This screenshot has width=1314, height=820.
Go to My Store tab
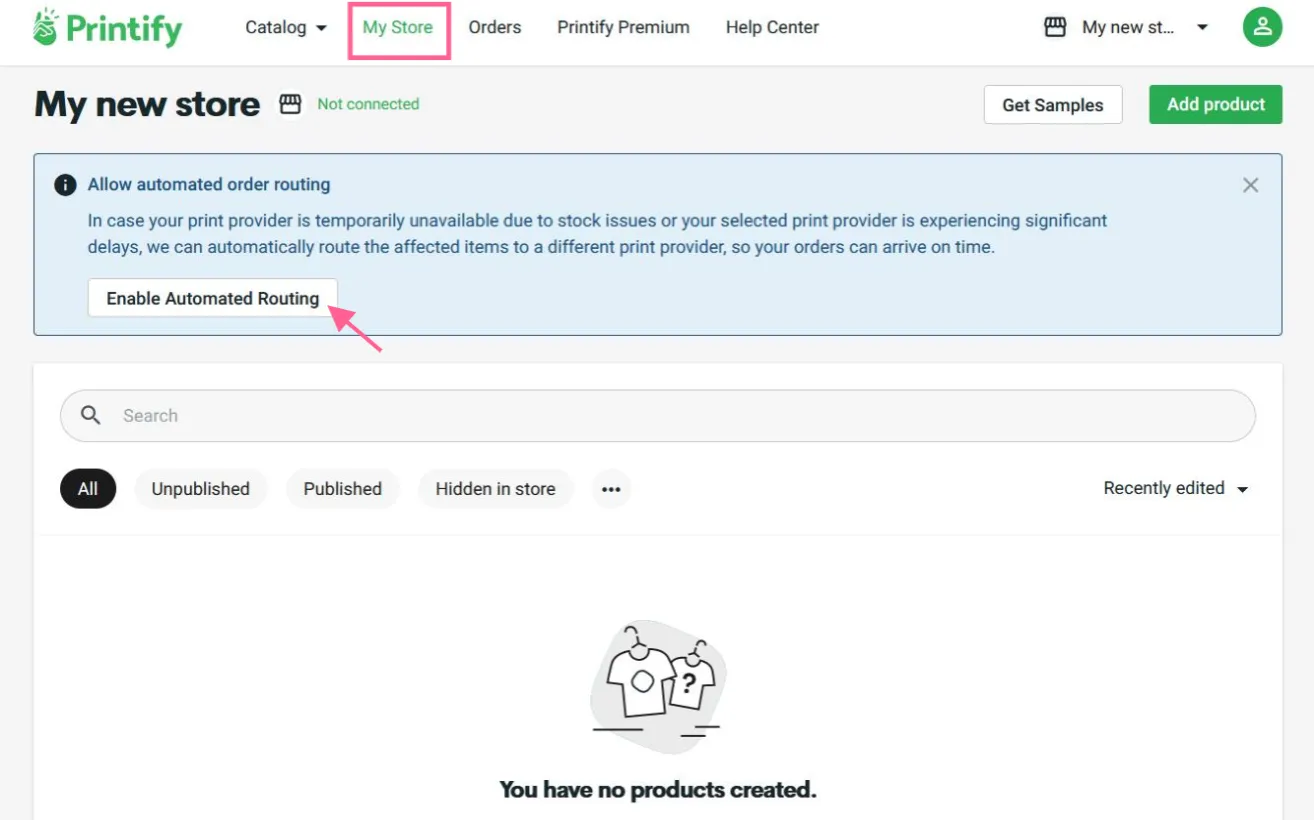398,28
